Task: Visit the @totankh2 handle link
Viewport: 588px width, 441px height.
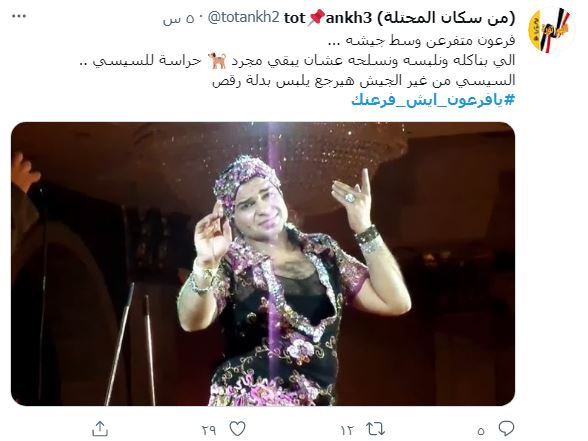Action: pos(243,18)
